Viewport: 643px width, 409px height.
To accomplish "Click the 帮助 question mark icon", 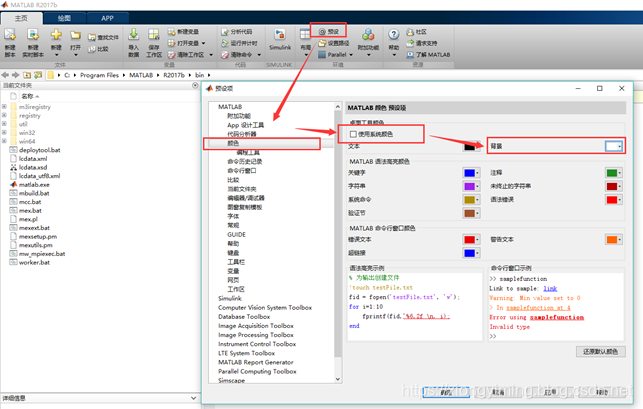I will click(x=394, y=34).
